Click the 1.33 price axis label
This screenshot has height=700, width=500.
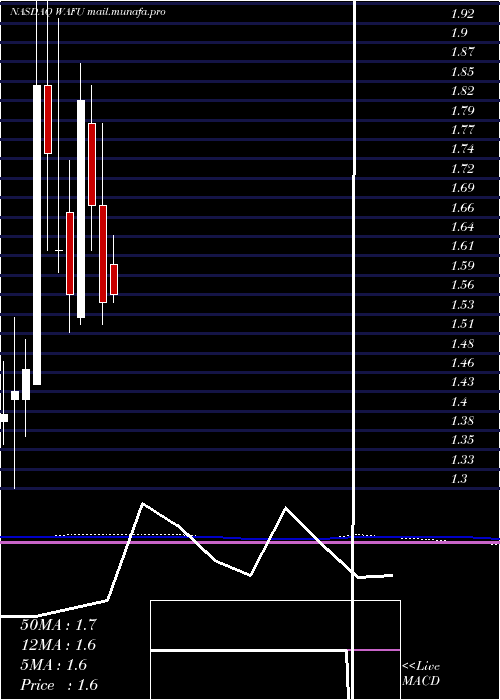point(462,459)
